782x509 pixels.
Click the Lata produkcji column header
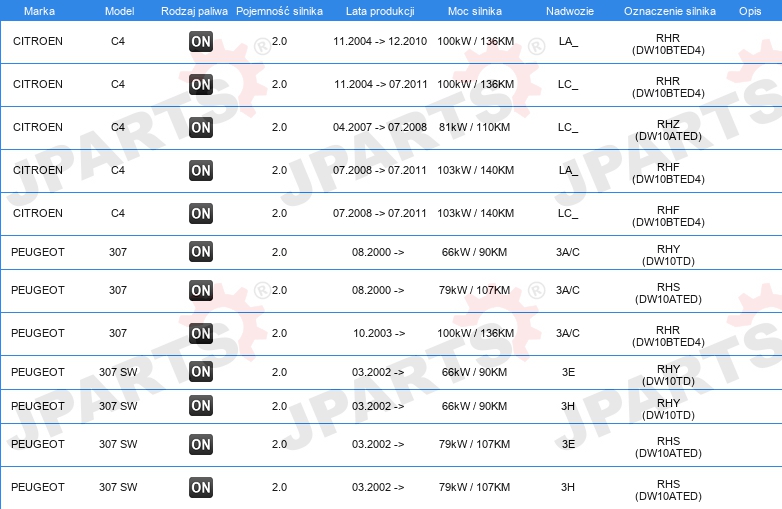(x=380, y=11)
